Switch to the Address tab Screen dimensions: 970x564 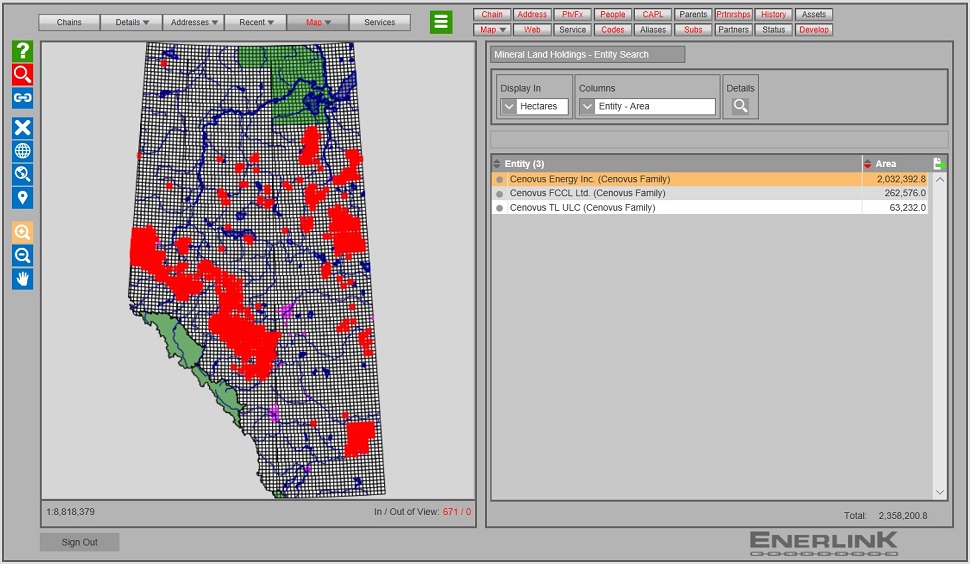[532, 14]
